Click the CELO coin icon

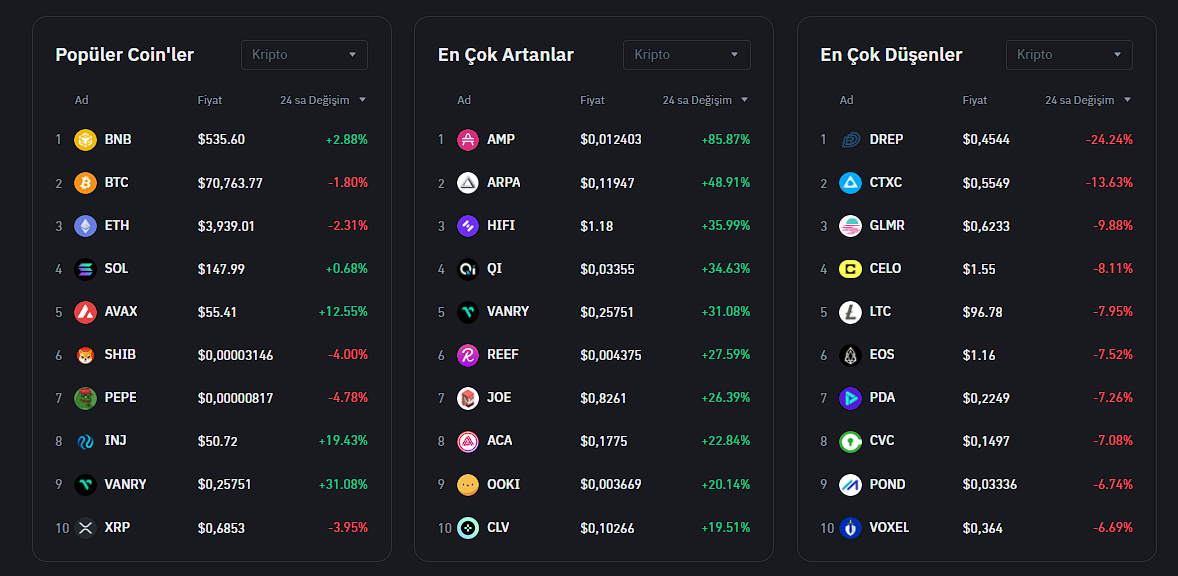[x=850, y=269]
